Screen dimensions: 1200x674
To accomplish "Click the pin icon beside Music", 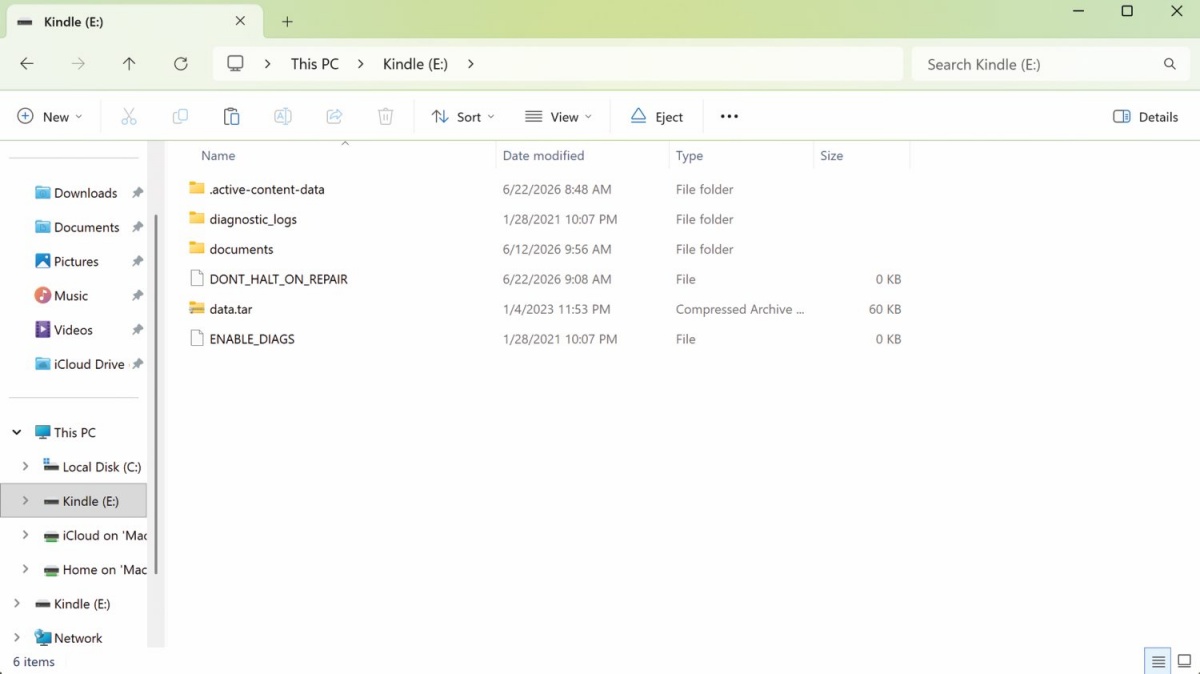I will point(138,296).
